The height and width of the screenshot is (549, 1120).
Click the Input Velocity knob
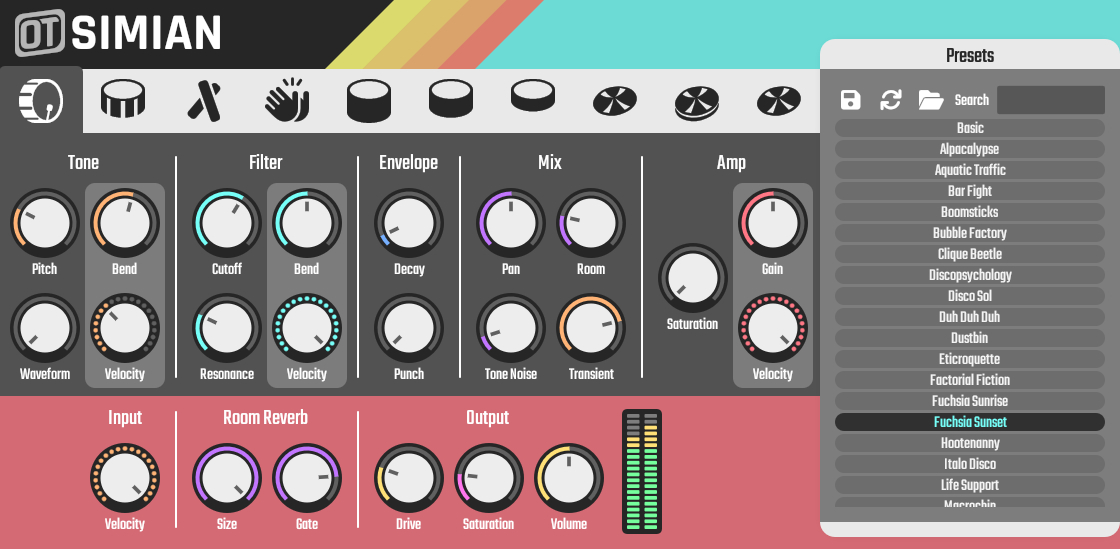click(x=125, y=478)
